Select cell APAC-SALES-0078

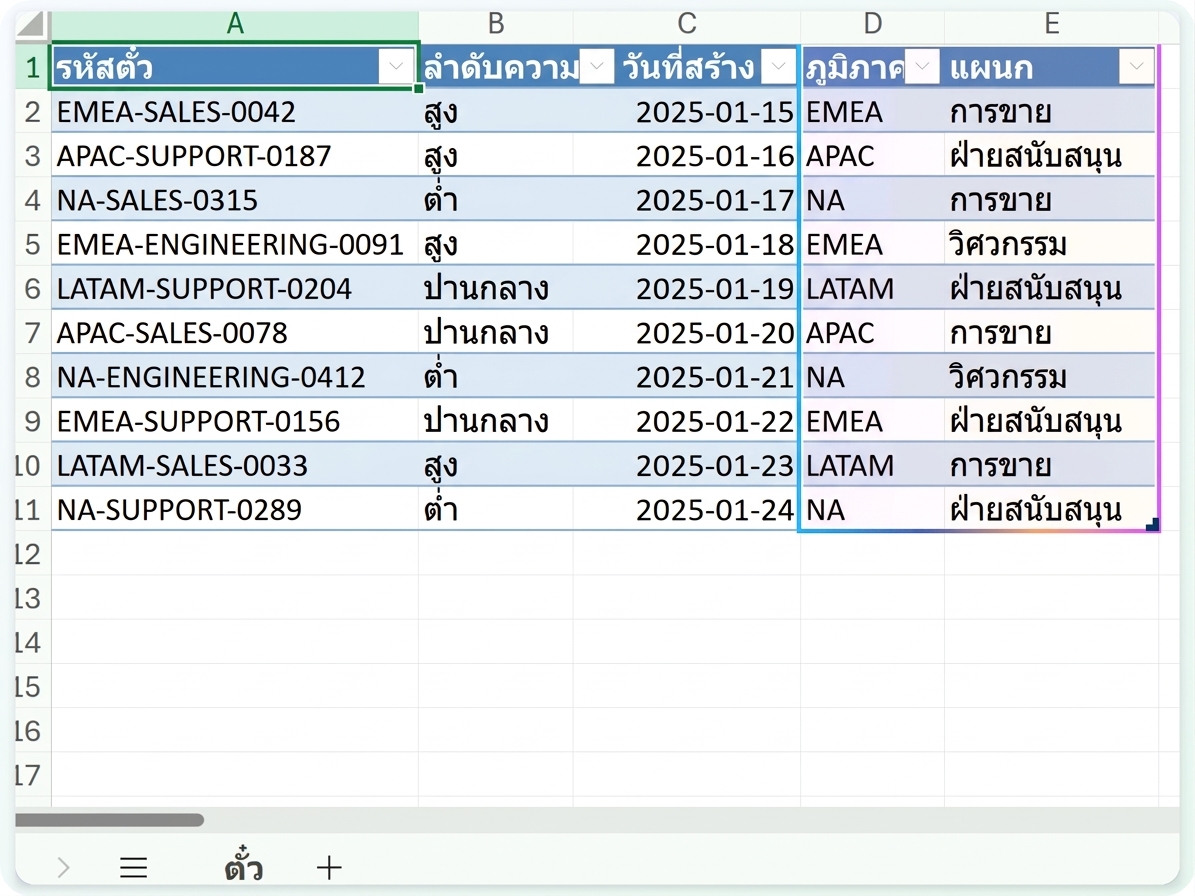[x=235, y=333]
